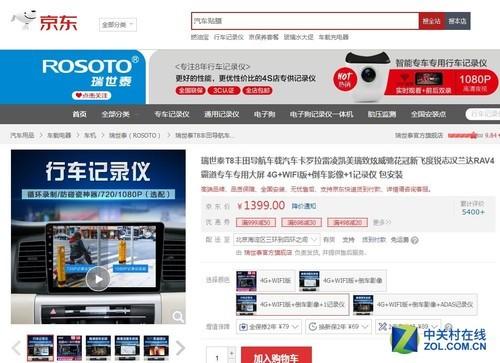Expand the delivery address dropdown
The image size is (500, 363).
point(277,240)
